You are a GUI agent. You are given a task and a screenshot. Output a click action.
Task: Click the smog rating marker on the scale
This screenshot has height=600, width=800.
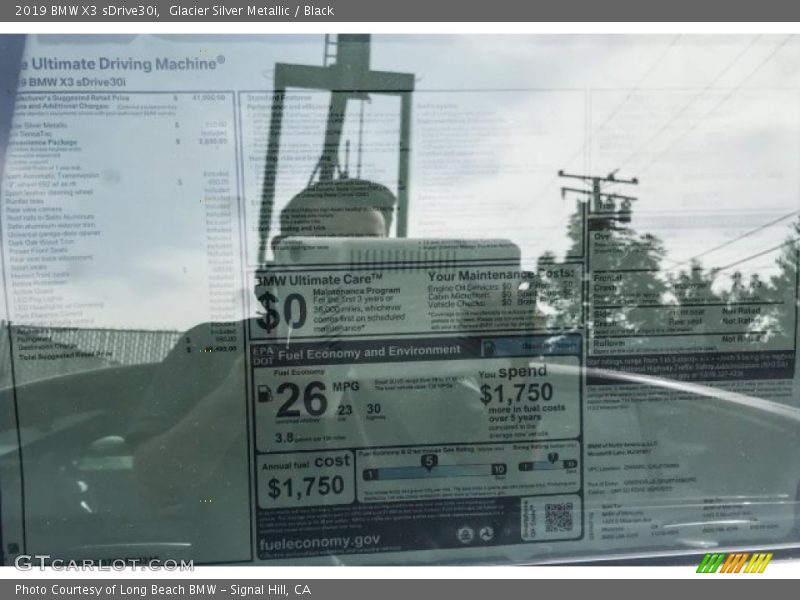point(551,459)
